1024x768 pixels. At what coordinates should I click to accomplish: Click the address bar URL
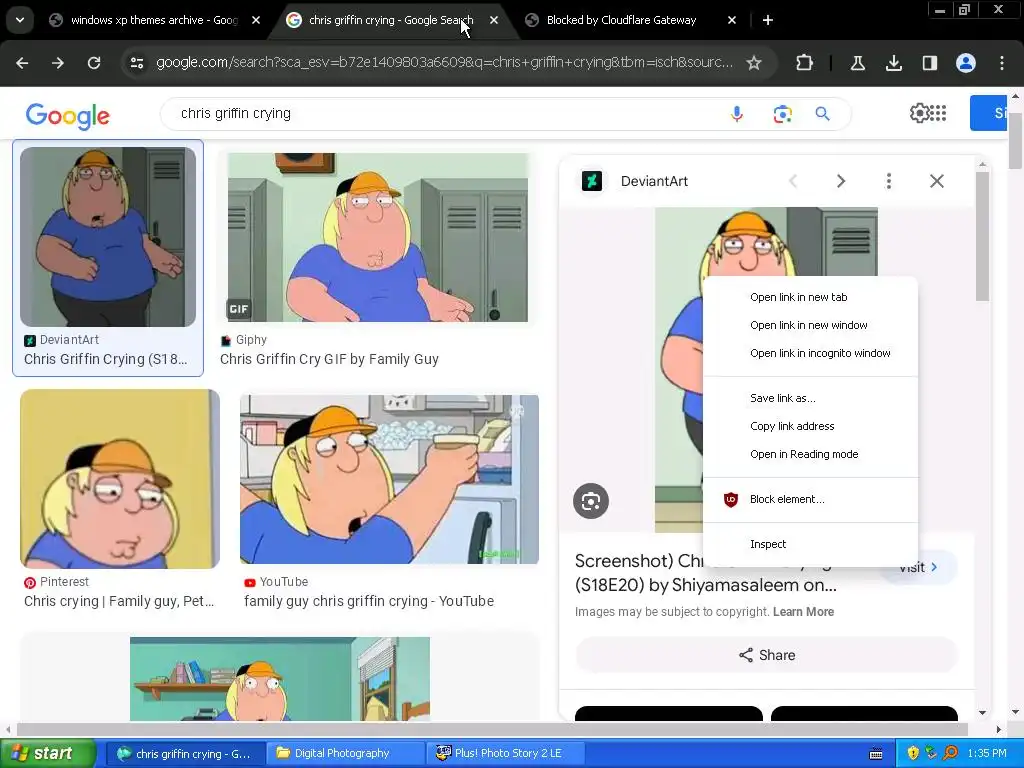coord(444,63)
